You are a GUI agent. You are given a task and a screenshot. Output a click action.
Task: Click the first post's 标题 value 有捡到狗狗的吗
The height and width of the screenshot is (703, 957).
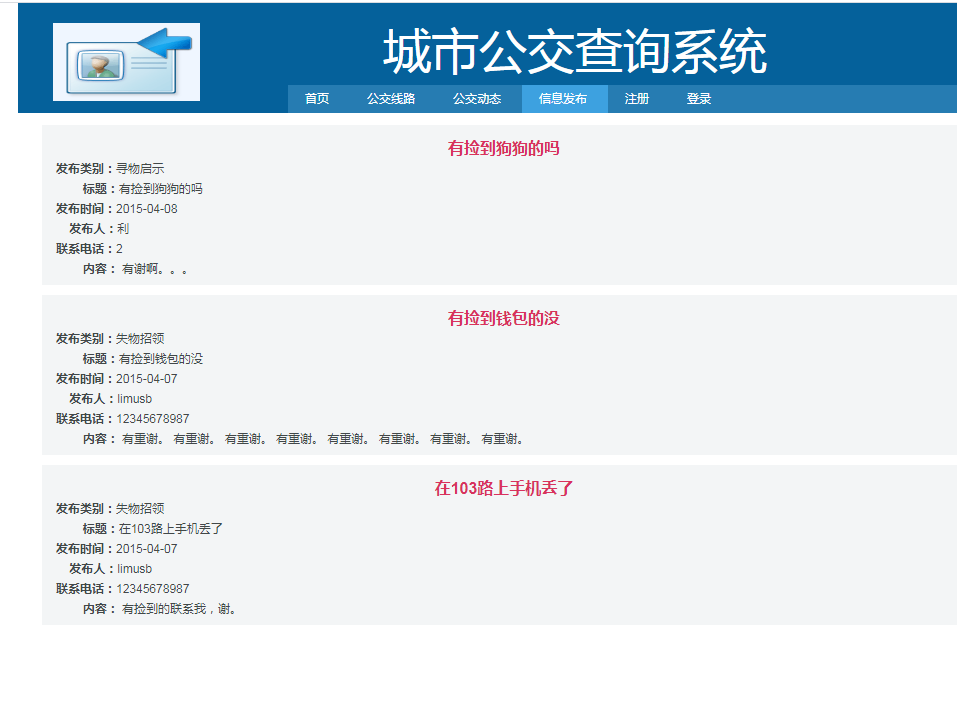(161, 189)
